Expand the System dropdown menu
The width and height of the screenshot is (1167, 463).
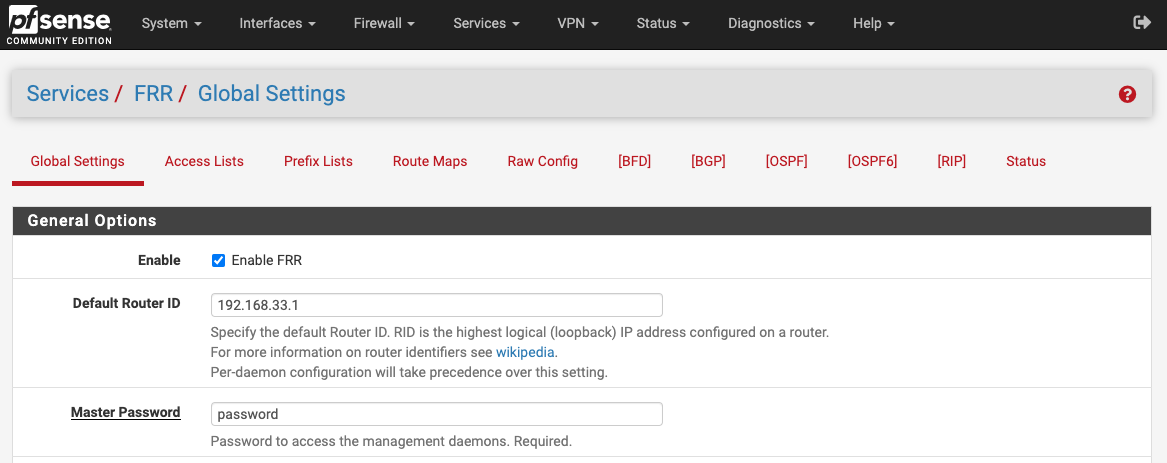[x=171, y=23]
